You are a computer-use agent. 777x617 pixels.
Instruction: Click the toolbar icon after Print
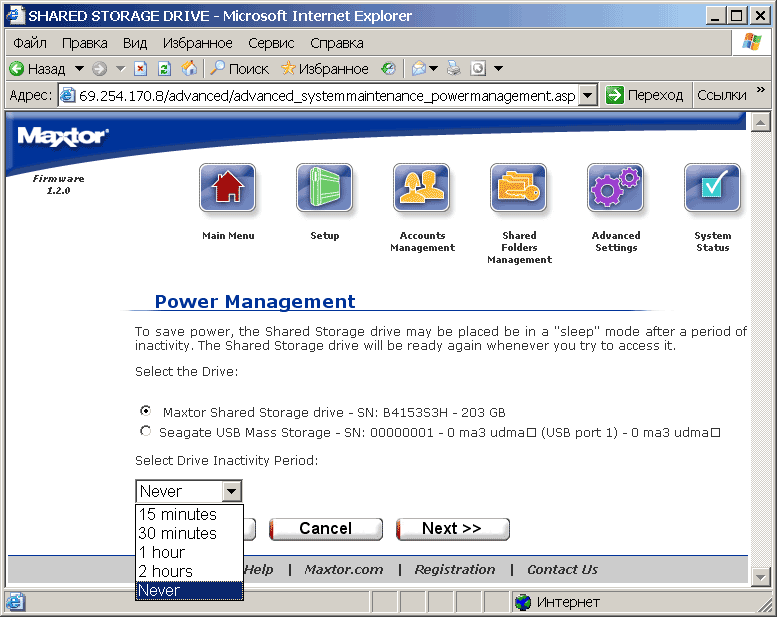(x=478, y=68)
